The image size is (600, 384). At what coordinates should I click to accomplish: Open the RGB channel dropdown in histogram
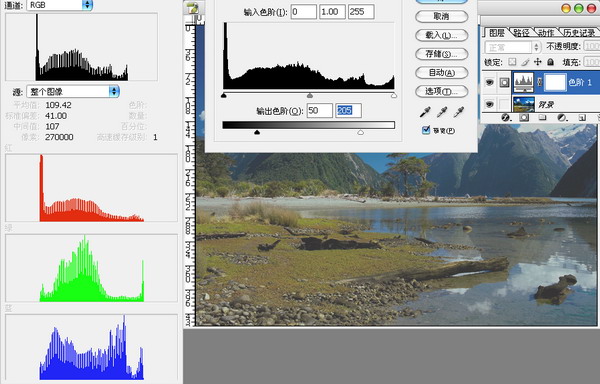59,5
